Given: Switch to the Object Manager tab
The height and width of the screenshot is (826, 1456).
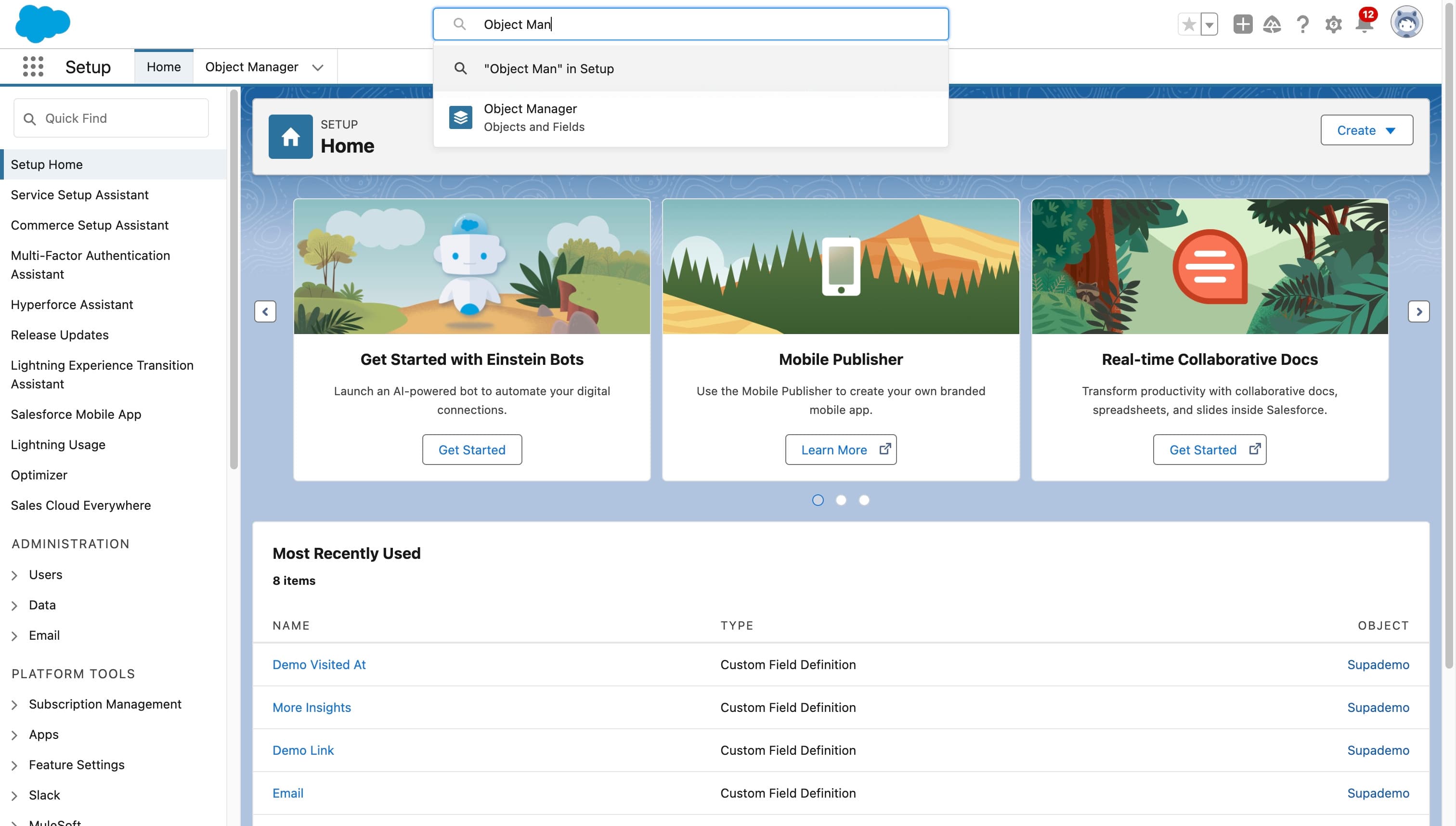Looking at the screenshot, I should tap(251, 67).
